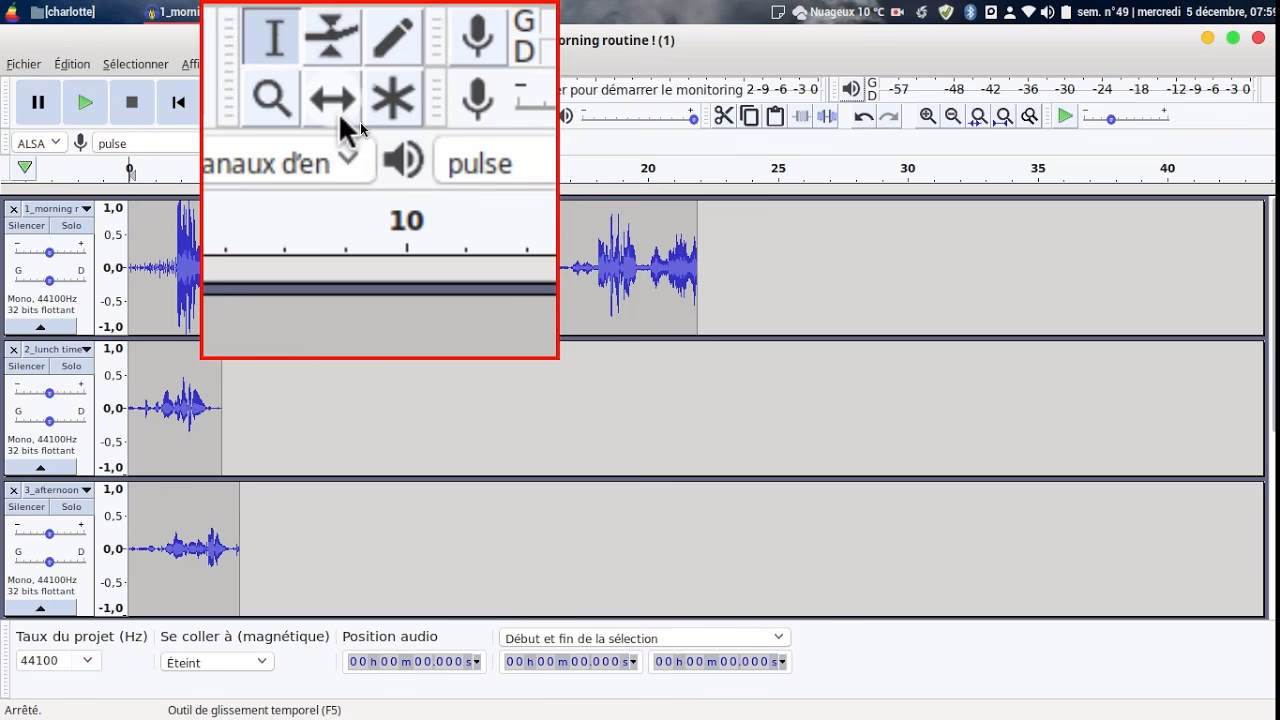Image resolution: width=1280 pixels, height=720 pixels.
Task: Click the Zoom In magnifier in the toolbar
Action: click(x=926, y=116)
